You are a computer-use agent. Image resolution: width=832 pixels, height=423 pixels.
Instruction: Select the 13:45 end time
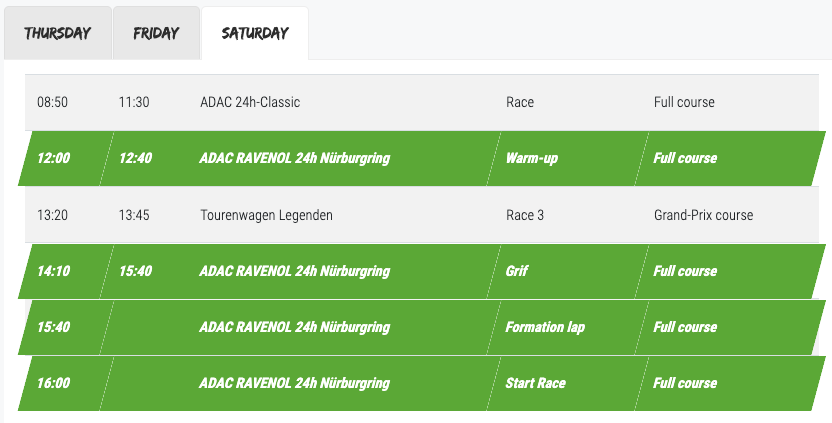[134, 215]
